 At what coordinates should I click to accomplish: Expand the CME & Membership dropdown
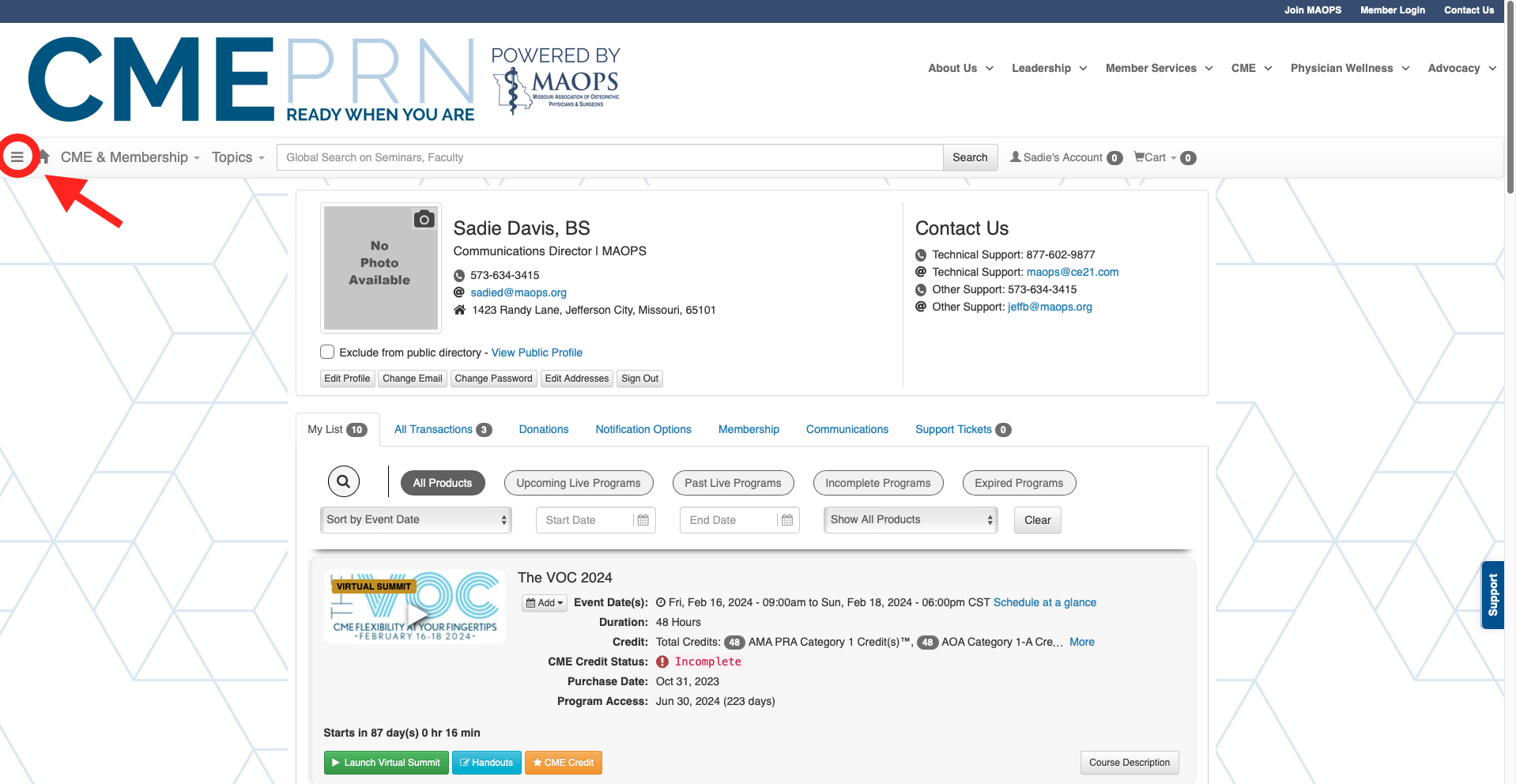[130, 157]
